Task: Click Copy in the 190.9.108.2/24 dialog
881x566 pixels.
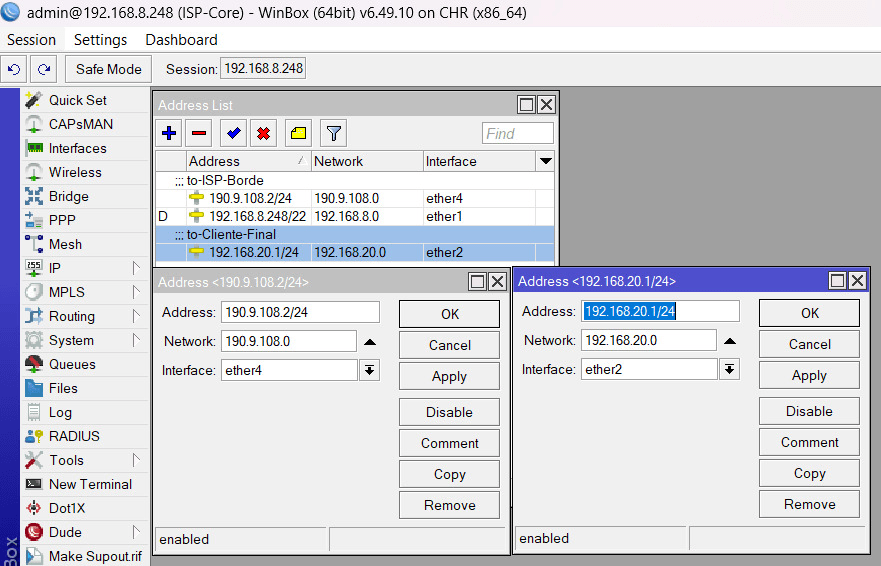Action: click(449, 474)
